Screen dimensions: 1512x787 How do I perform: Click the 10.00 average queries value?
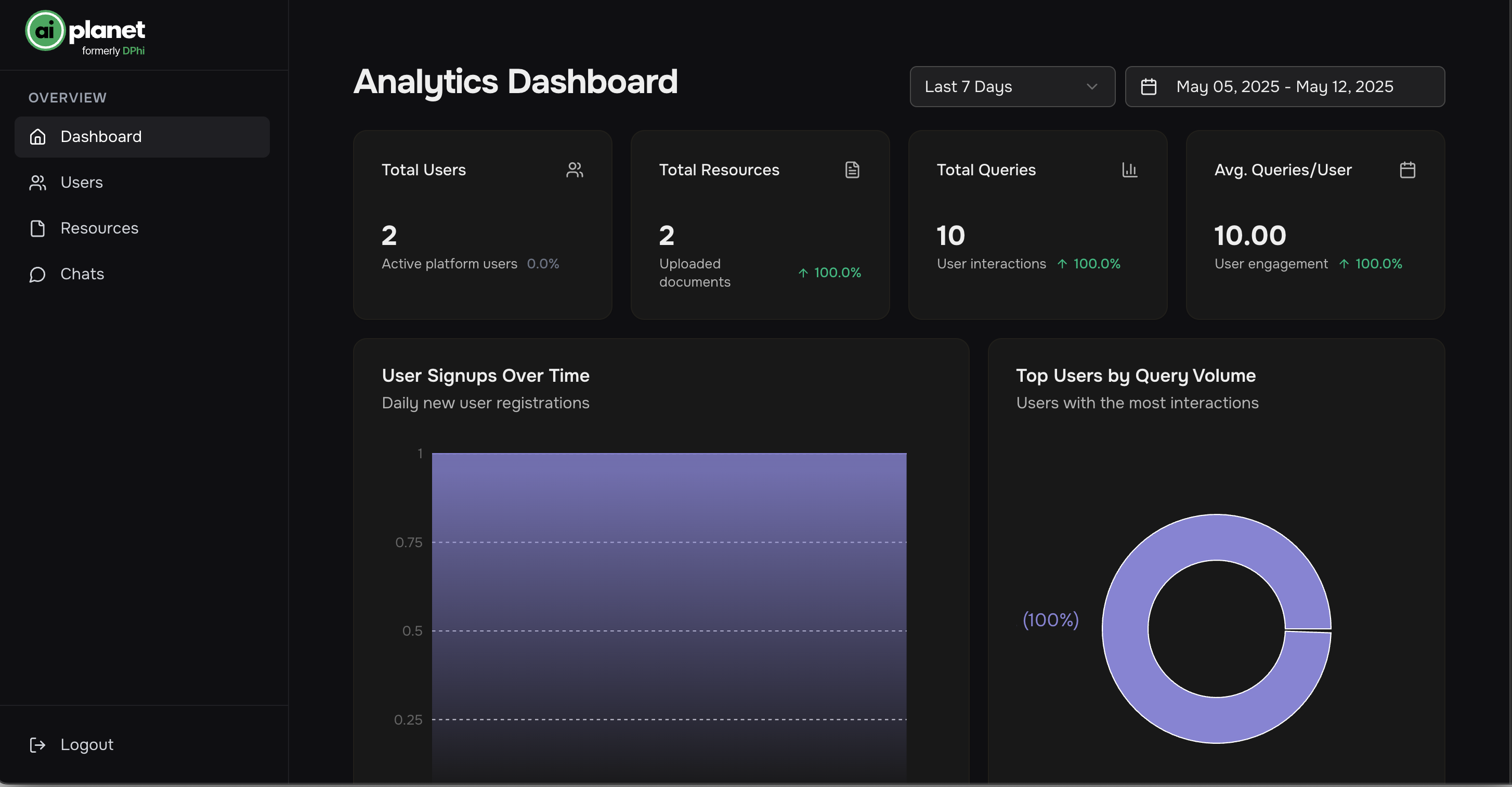pos(1250,236)
